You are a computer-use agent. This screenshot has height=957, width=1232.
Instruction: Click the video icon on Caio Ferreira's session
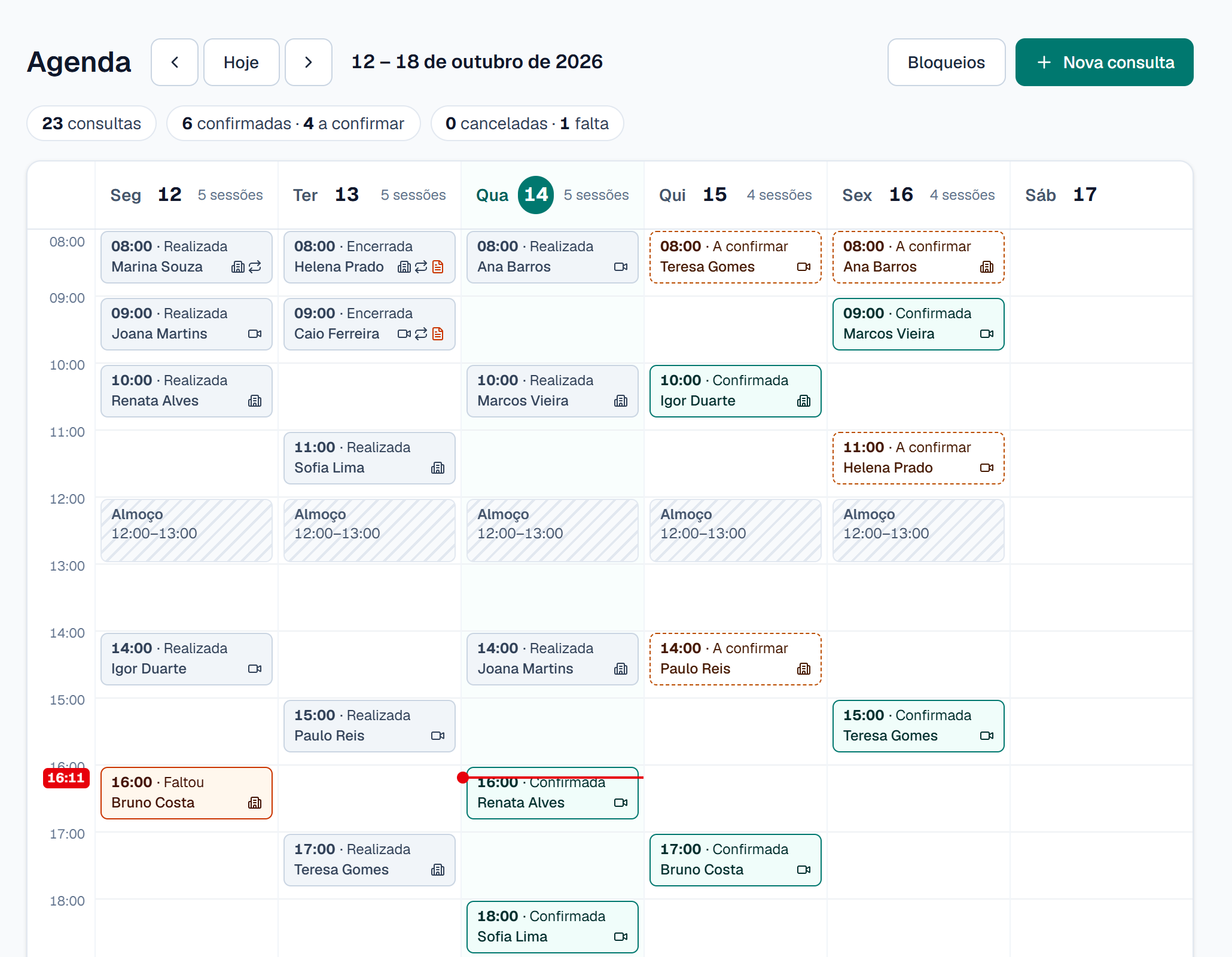point(404,334)
